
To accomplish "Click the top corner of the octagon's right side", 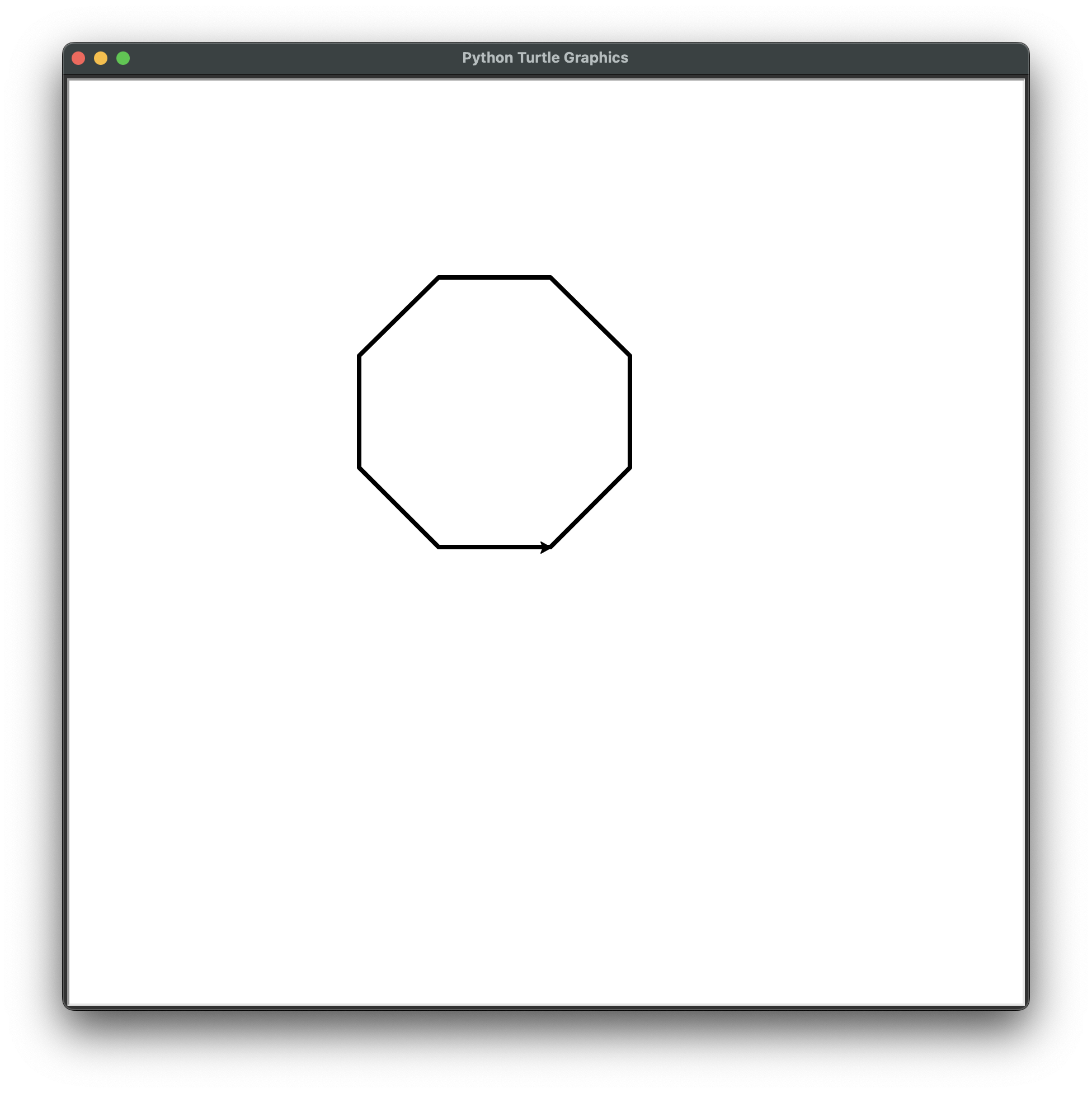I will click(x=630, y=356).
